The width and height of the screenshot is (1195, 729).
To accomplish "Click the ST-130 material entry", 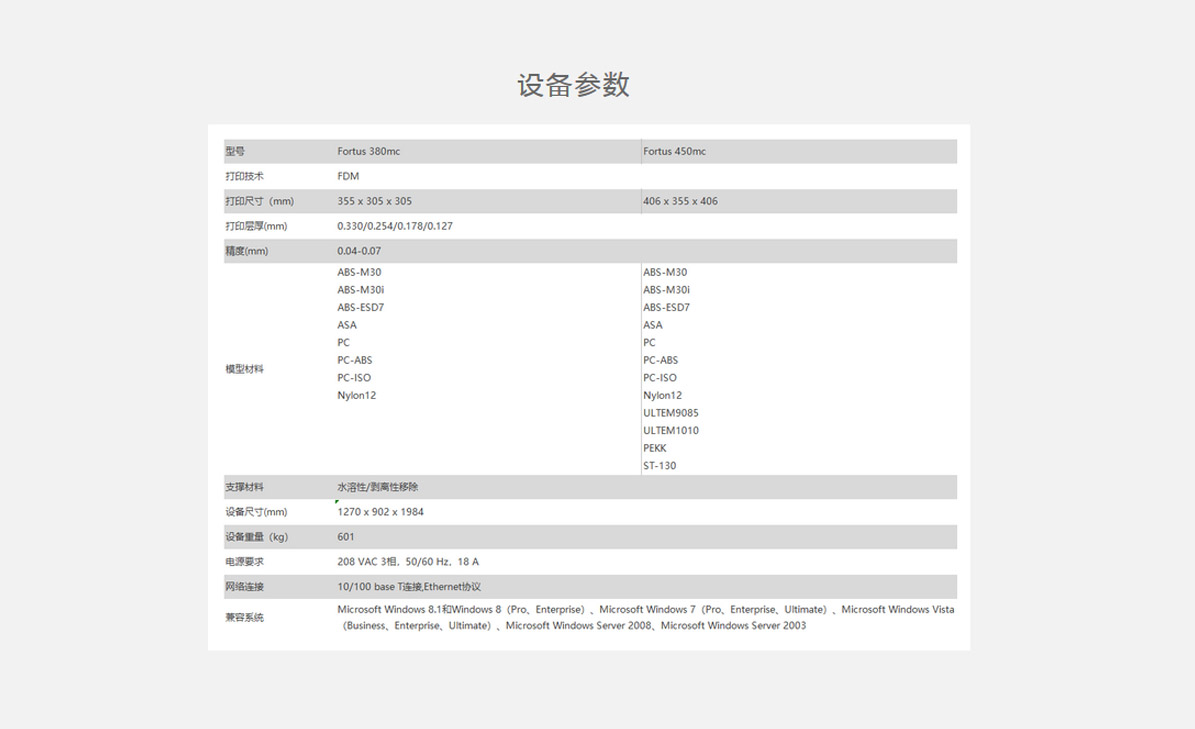I will click(x=659, y=465).
